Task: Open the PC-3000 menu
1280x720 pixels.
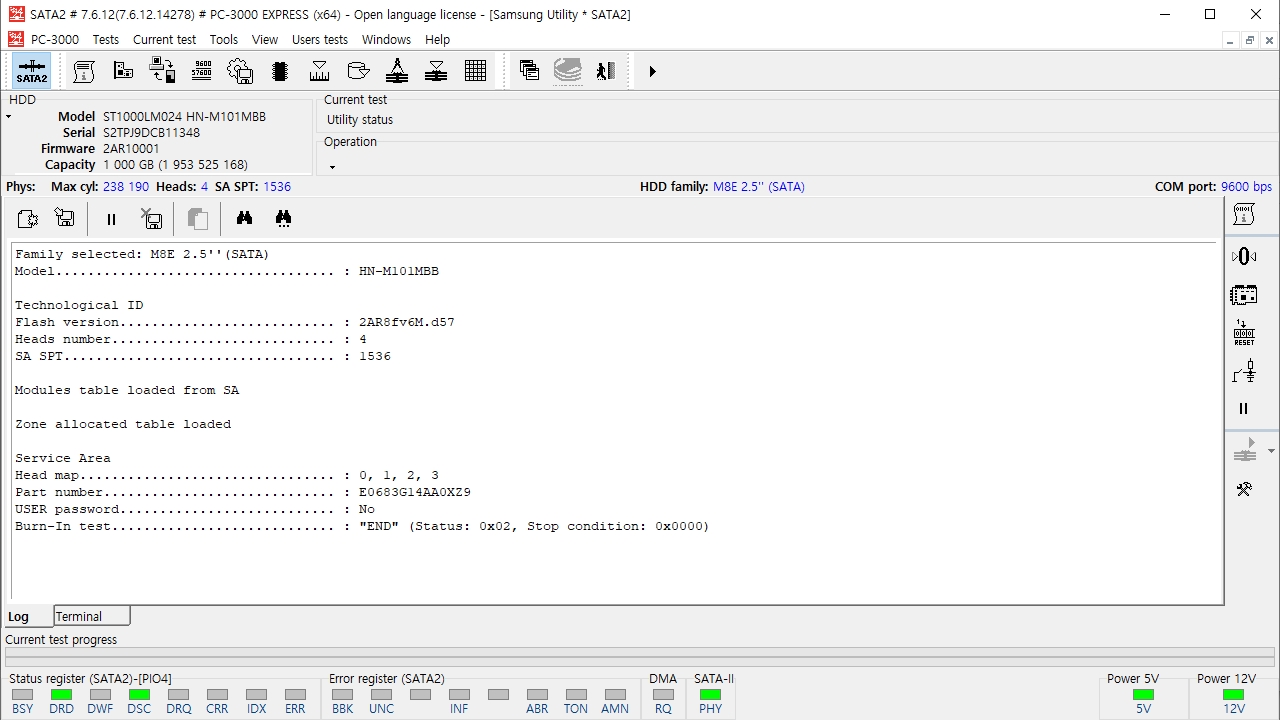Action: (55, 40)
